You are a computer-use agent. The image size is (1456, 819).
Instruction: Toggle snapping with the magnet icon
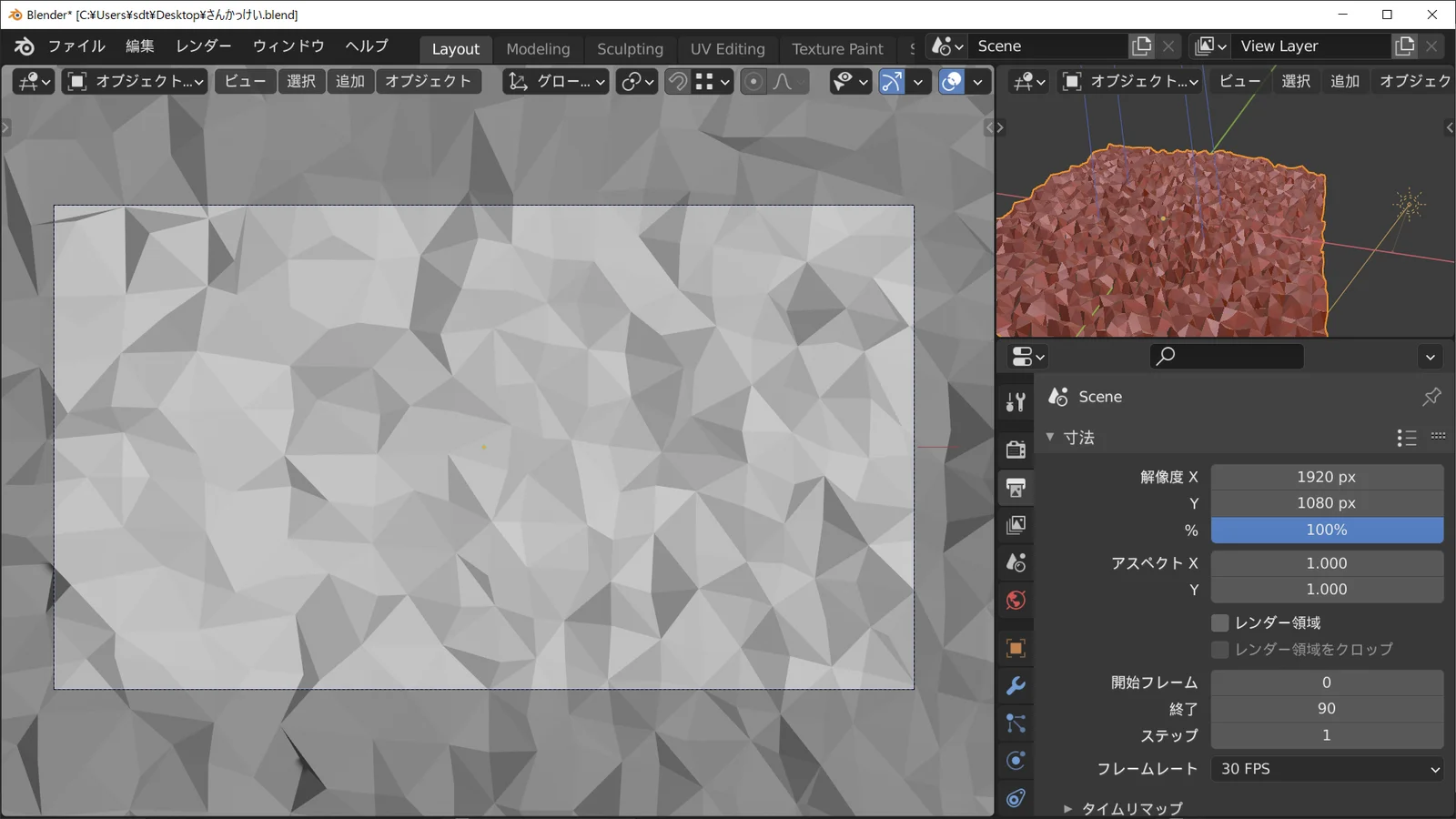pos(675,81)
